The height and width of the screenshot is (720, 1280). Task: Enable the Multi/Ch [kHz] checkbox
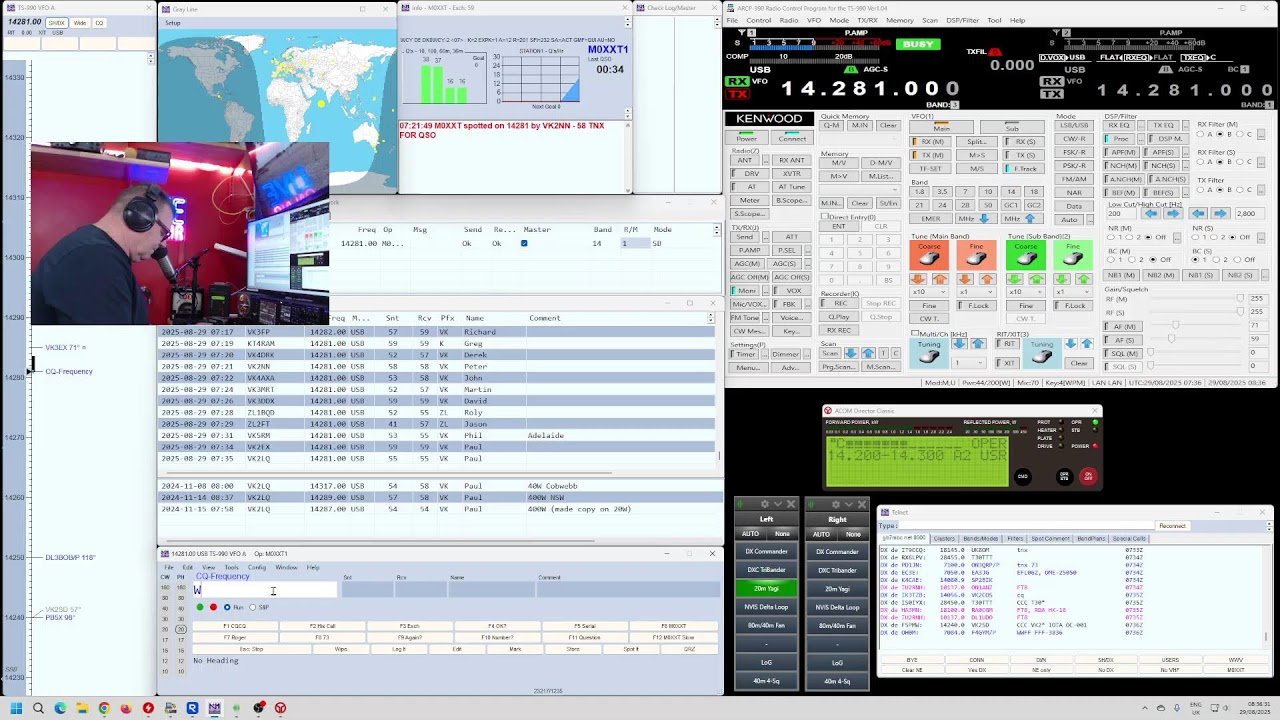click(914, 333)
